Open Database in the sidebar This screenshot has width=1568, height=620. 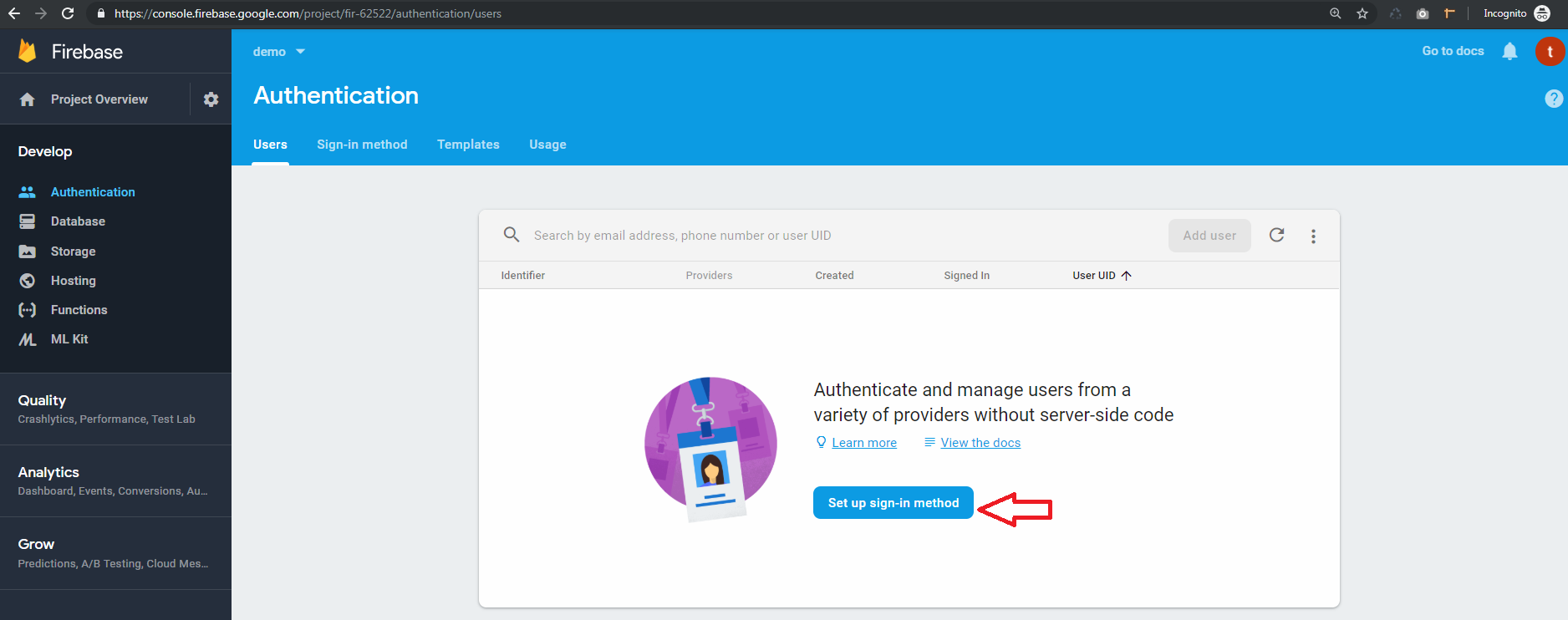78,221
